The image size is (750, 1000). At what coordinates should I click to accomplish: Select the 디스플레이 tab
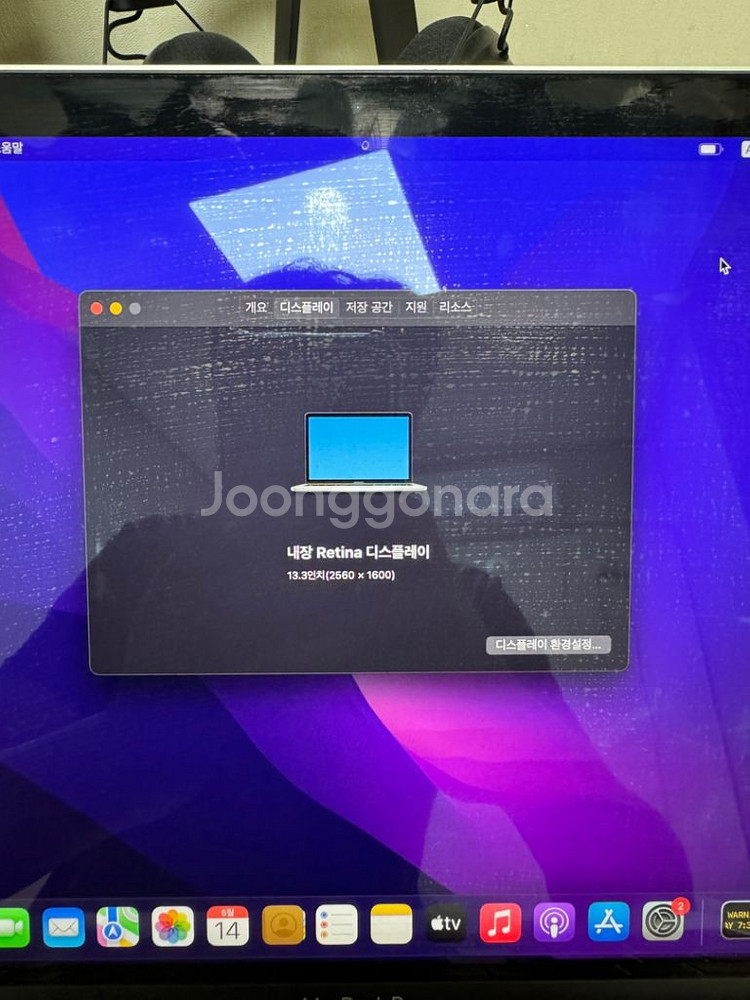pyautogui.click(x=306, y=307)
